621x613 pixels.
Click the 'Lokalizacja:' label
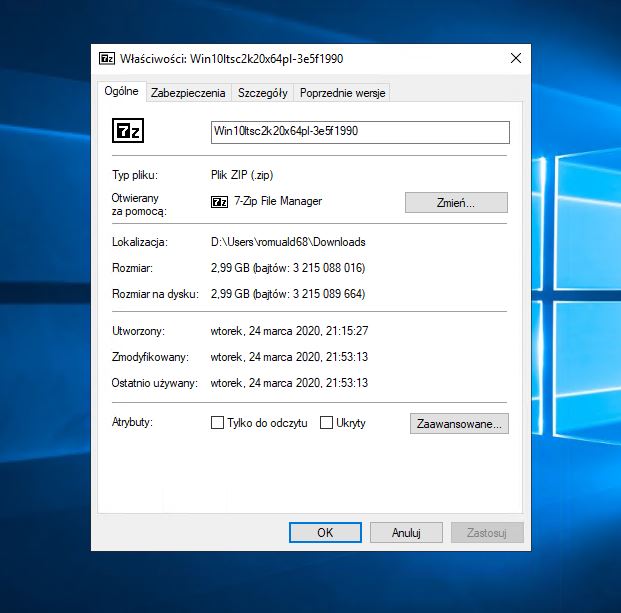[x=140, y=242]
